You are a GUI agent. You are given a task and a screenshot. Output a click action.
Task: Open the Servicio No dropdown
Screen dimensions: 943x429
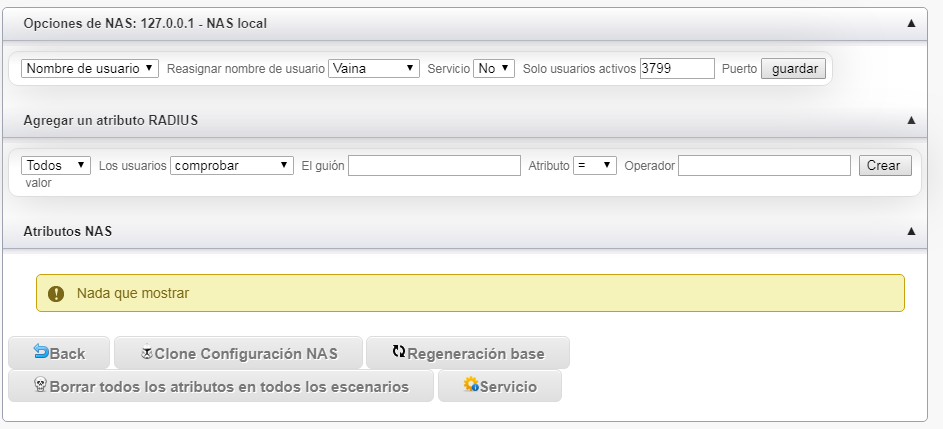point(494,69)
